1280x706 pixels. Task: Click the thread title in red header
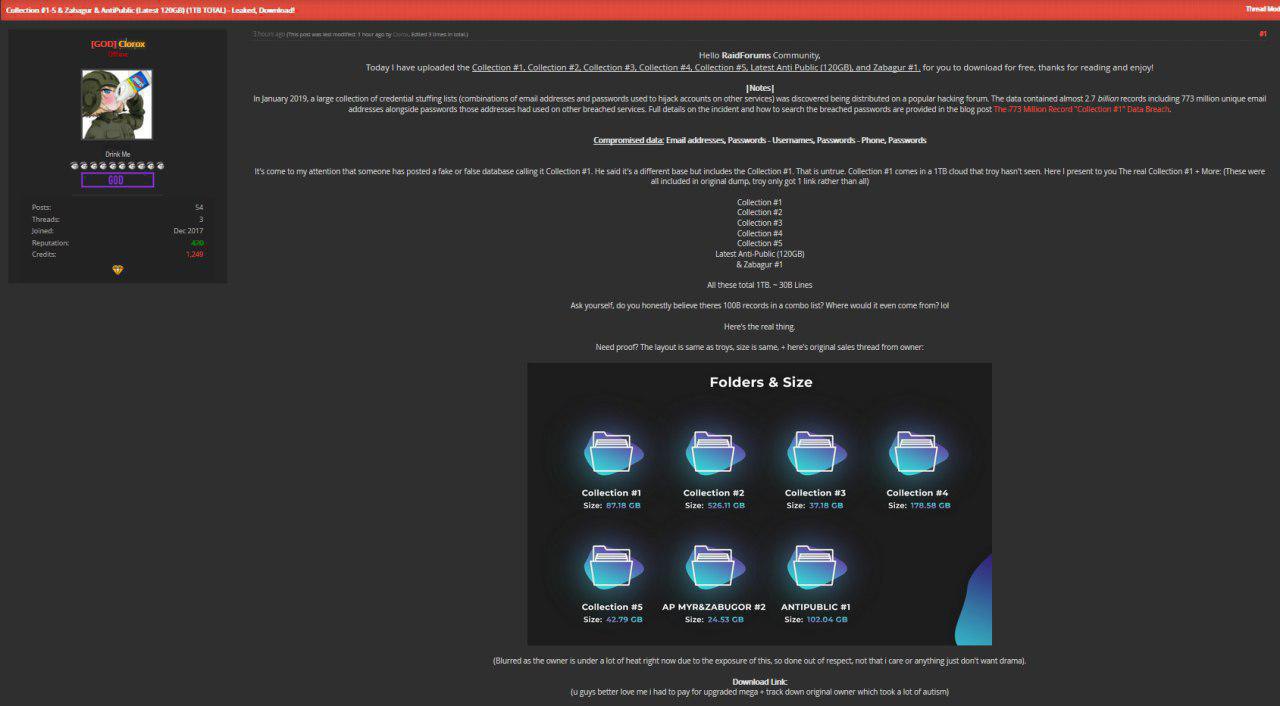(151, 9)
